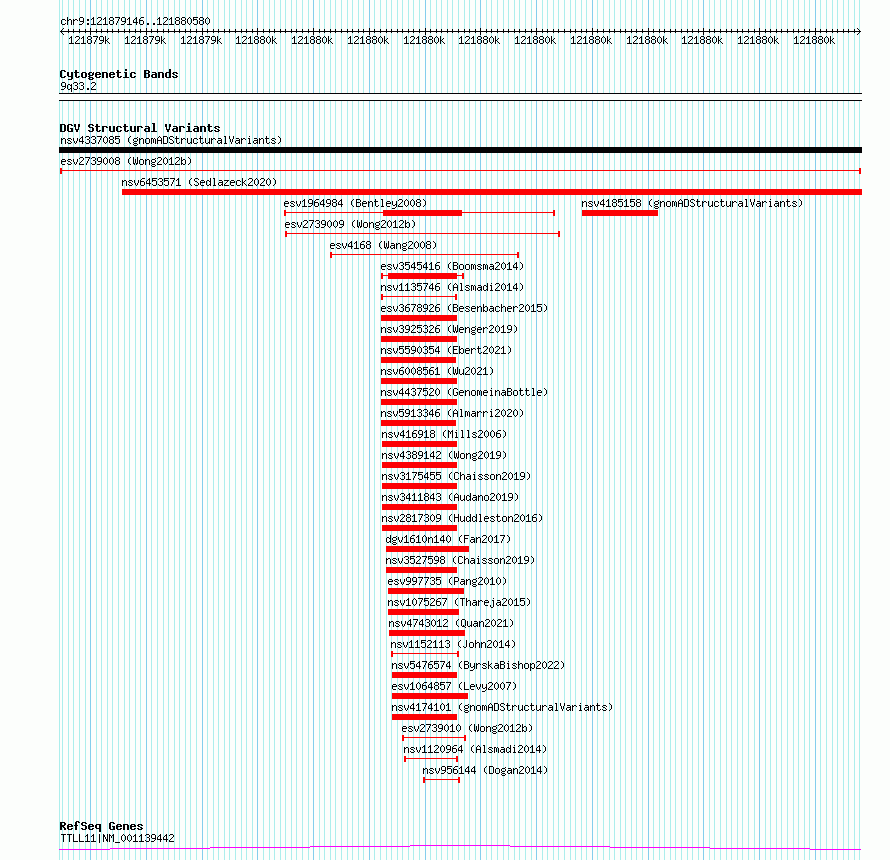Click the chr9:121879146..121880580 coordinate text
This screenshot has height=860, width=890.
tap(135, 22)
